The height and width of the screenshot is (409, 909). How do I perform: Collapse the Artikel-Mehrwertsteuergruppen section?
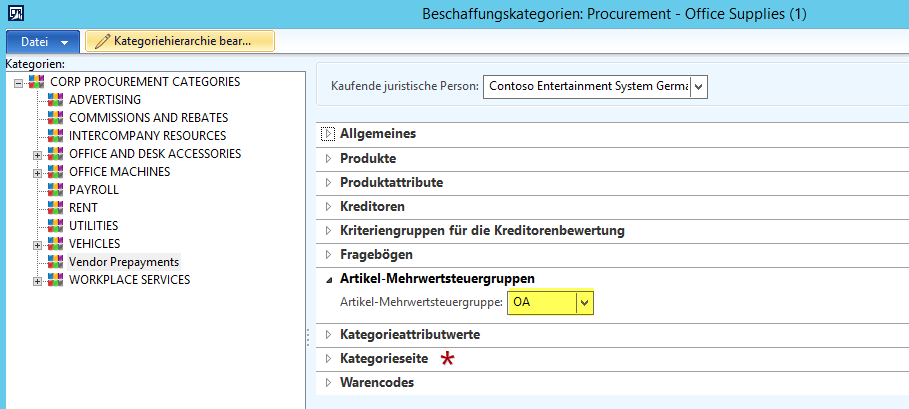pos(329,279)
